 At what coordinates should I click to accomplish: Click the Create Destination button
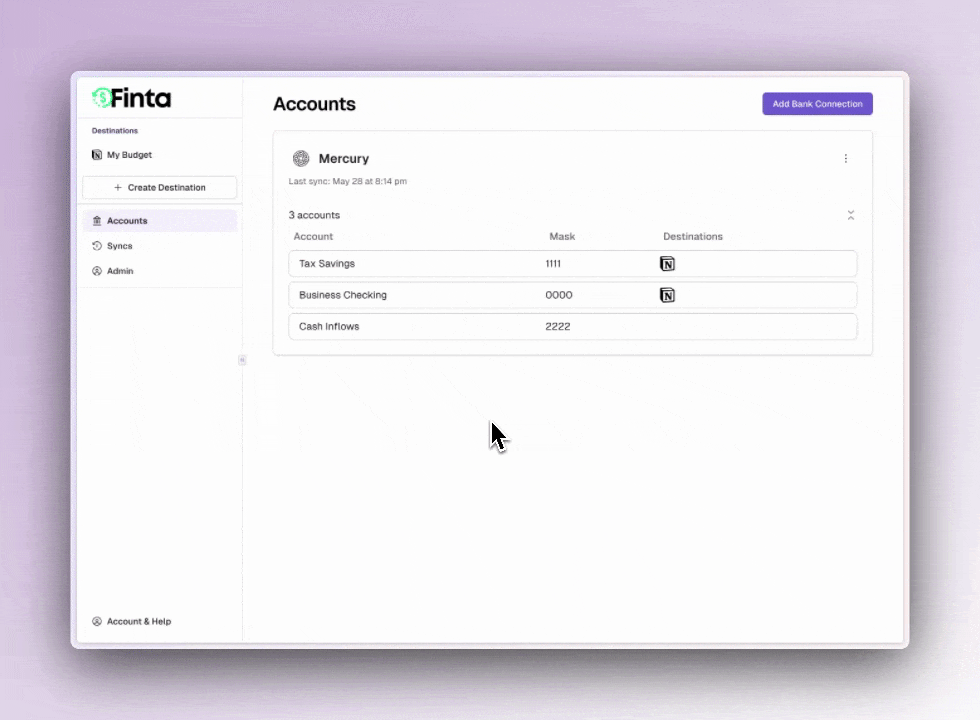tap(159, 187)
